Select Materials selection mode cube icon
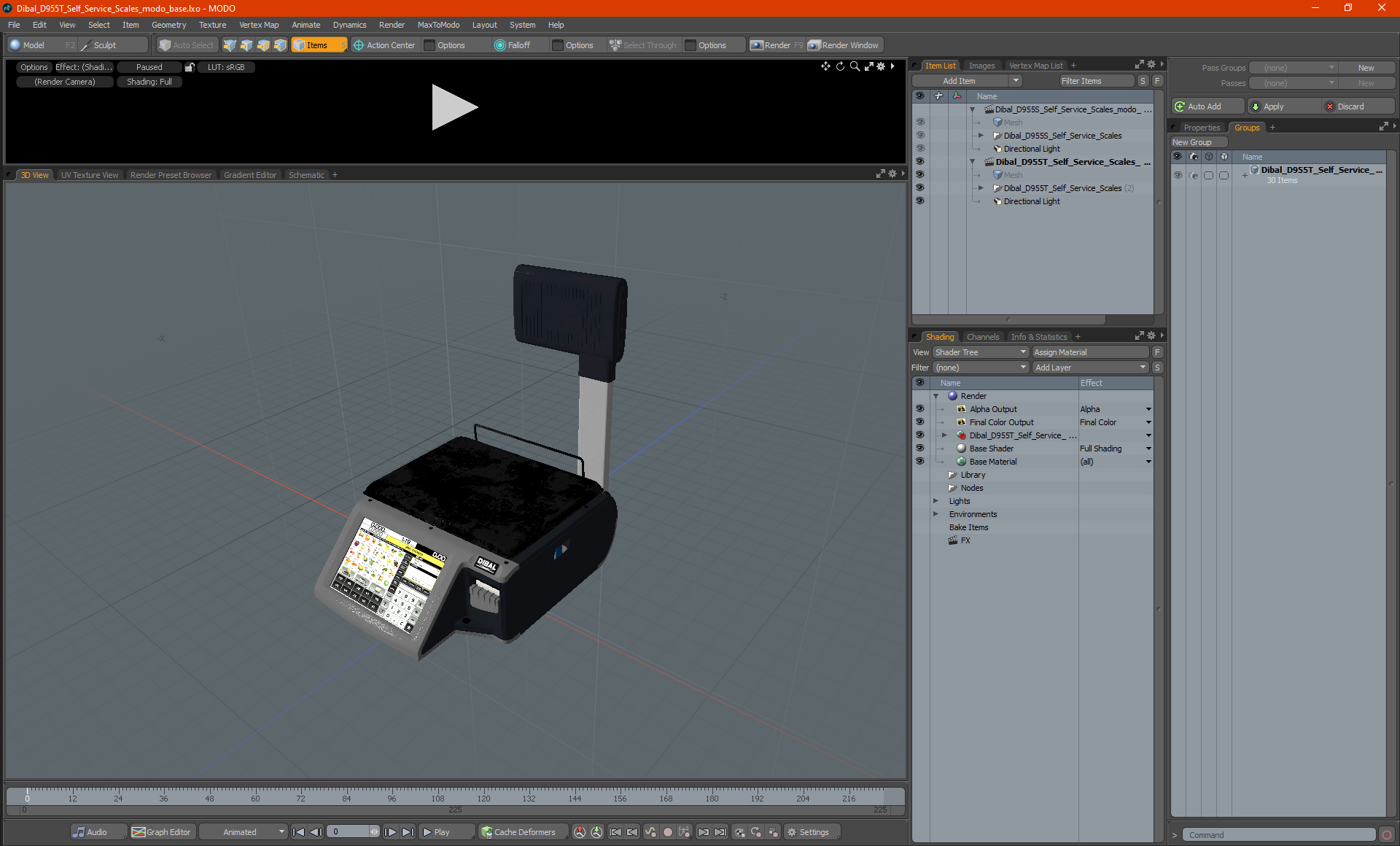 coord(280,45)
